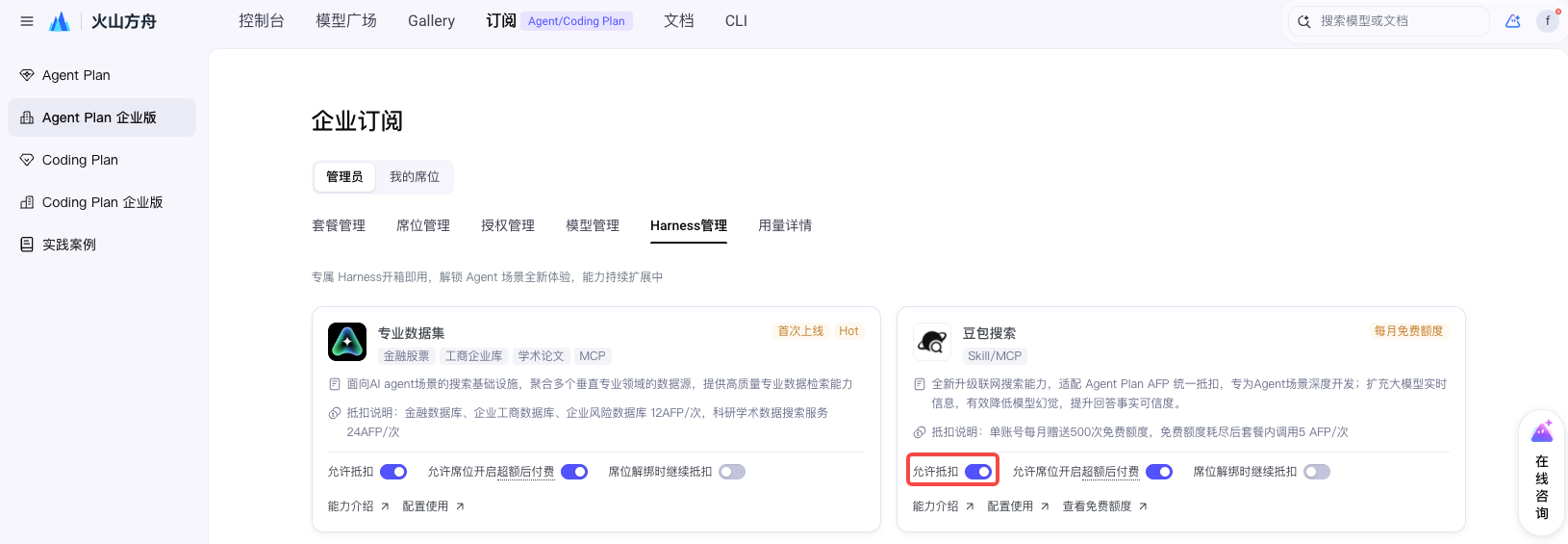
Task: Click 豆包搜索 能力介绍 external arrow icon
Action: [x=970, y=506]
